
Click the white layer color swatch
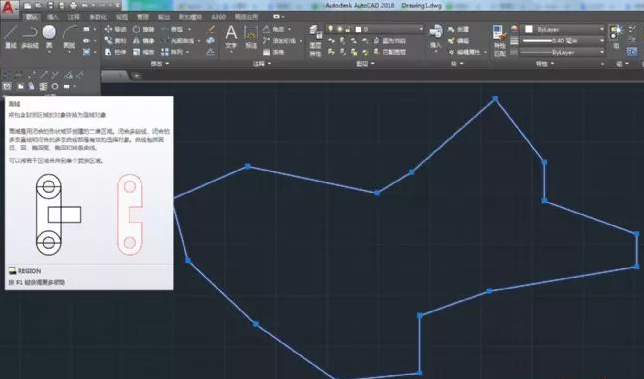(x=358, y=29)
